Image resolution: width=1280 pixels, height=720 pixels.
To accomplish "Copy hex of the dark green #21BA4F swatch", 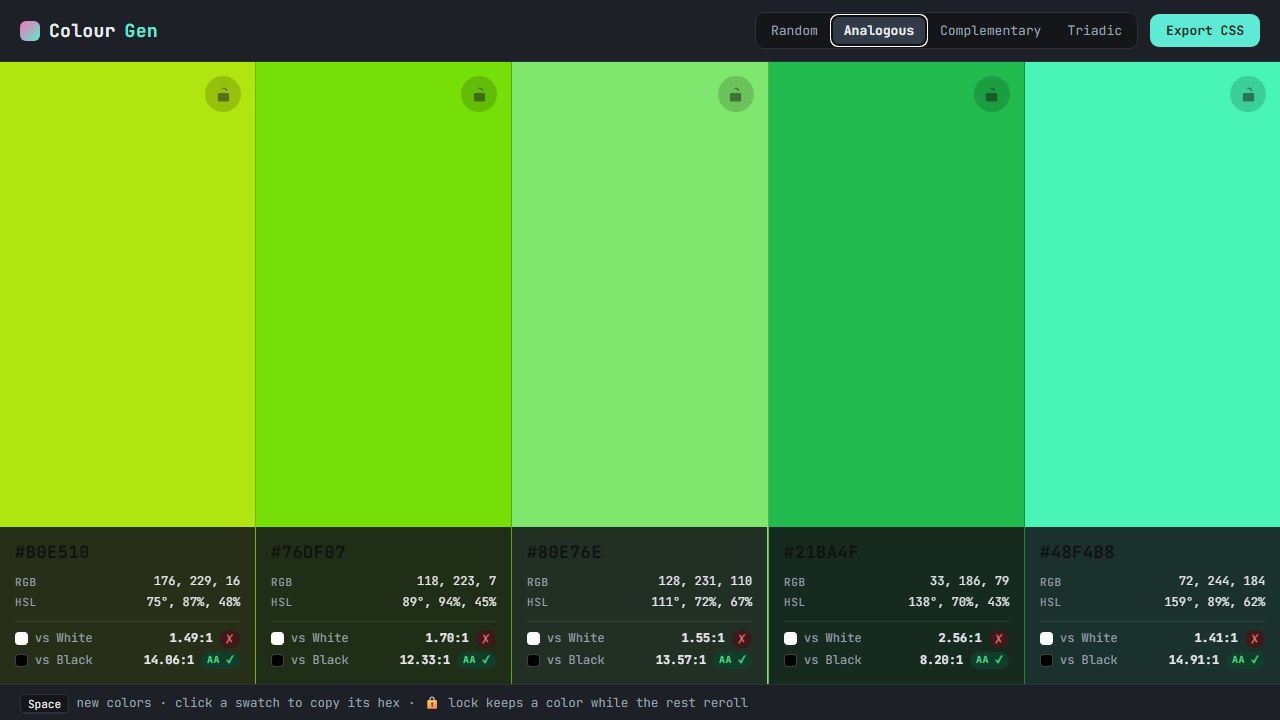I will pyautogui.click(x=896, y=294).
